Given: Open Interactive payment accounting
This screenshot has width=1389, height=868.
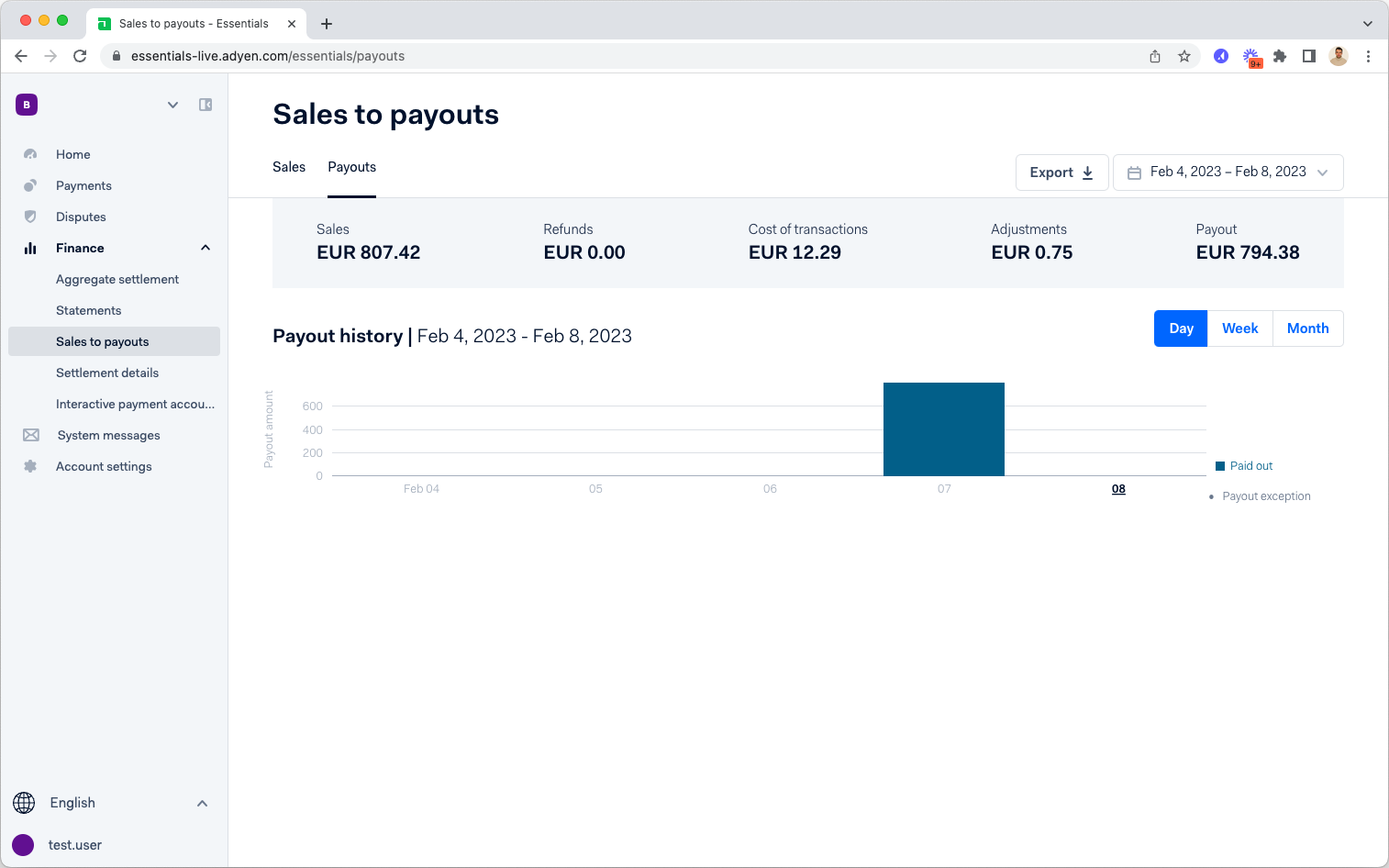Looking at the screenshot, I should (x=135, y=404).
